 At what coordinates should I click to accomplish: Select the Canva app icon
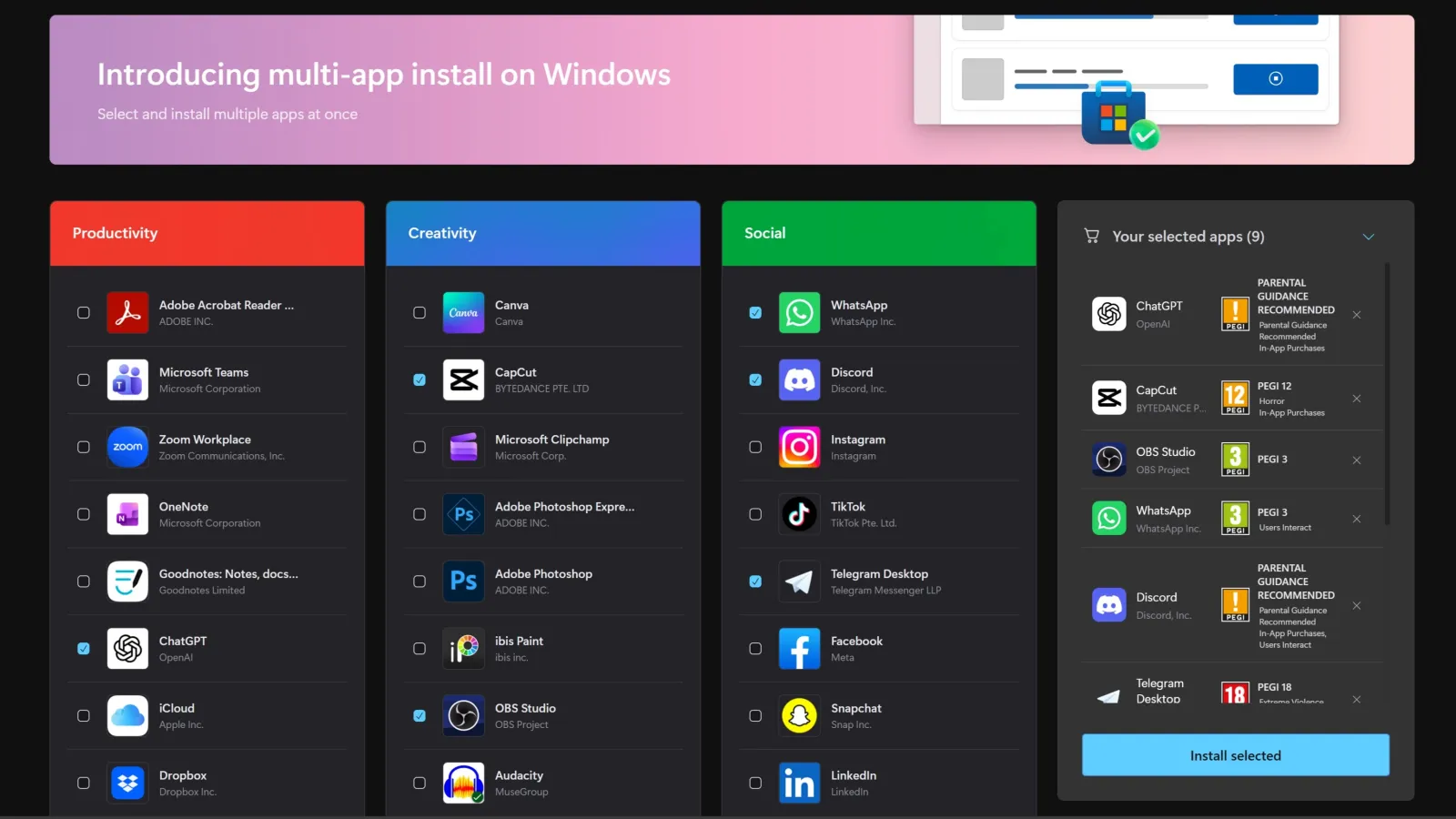click(x=463, y=312)
